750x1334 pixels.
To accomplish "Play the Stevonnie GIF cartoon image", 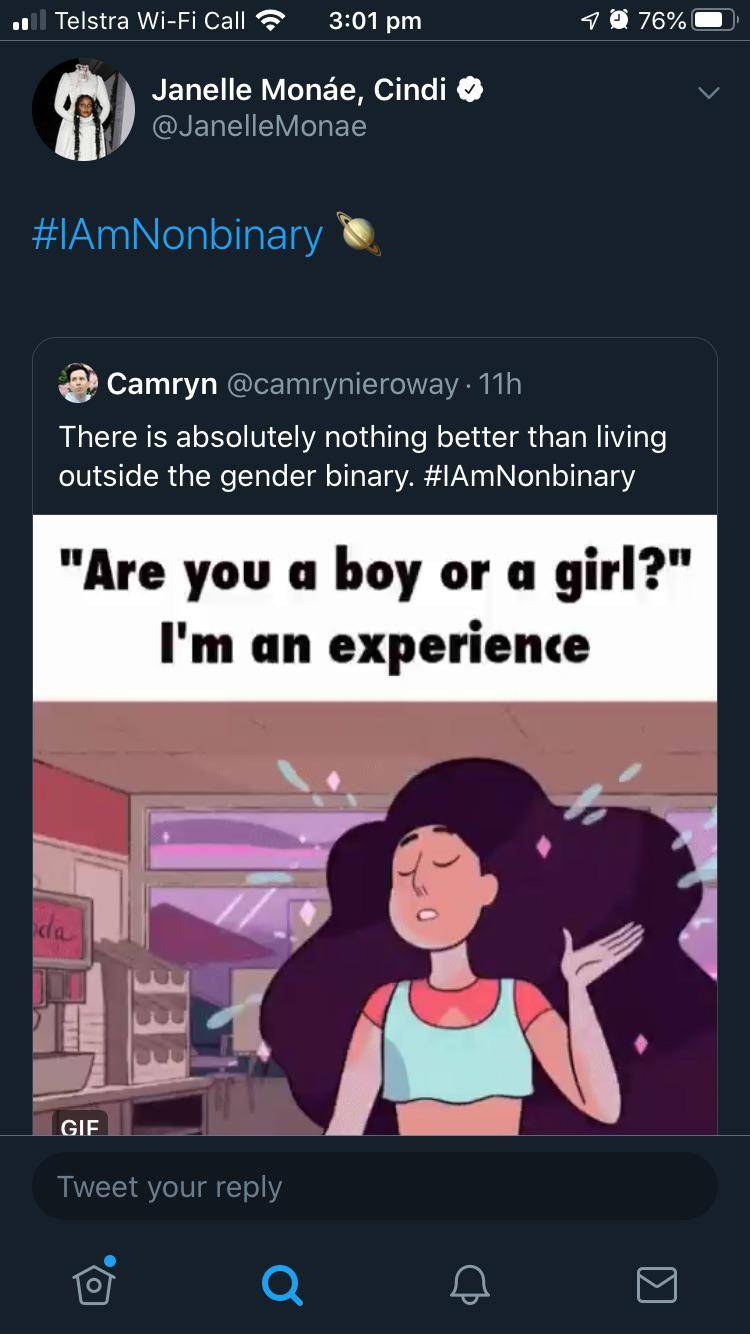I will click(375, 918).
